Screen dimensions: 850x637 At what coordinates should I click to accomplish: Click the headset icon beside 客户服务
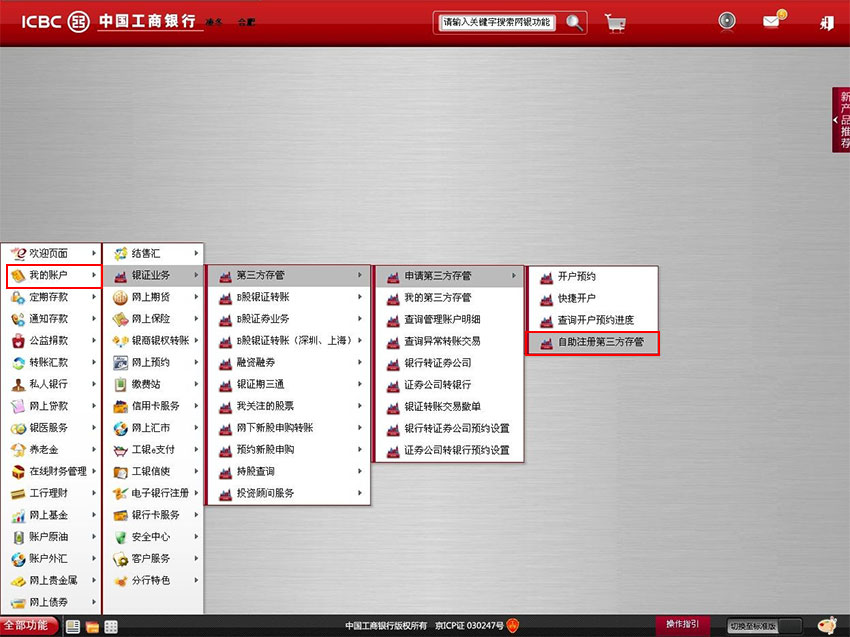coord(120,559)
